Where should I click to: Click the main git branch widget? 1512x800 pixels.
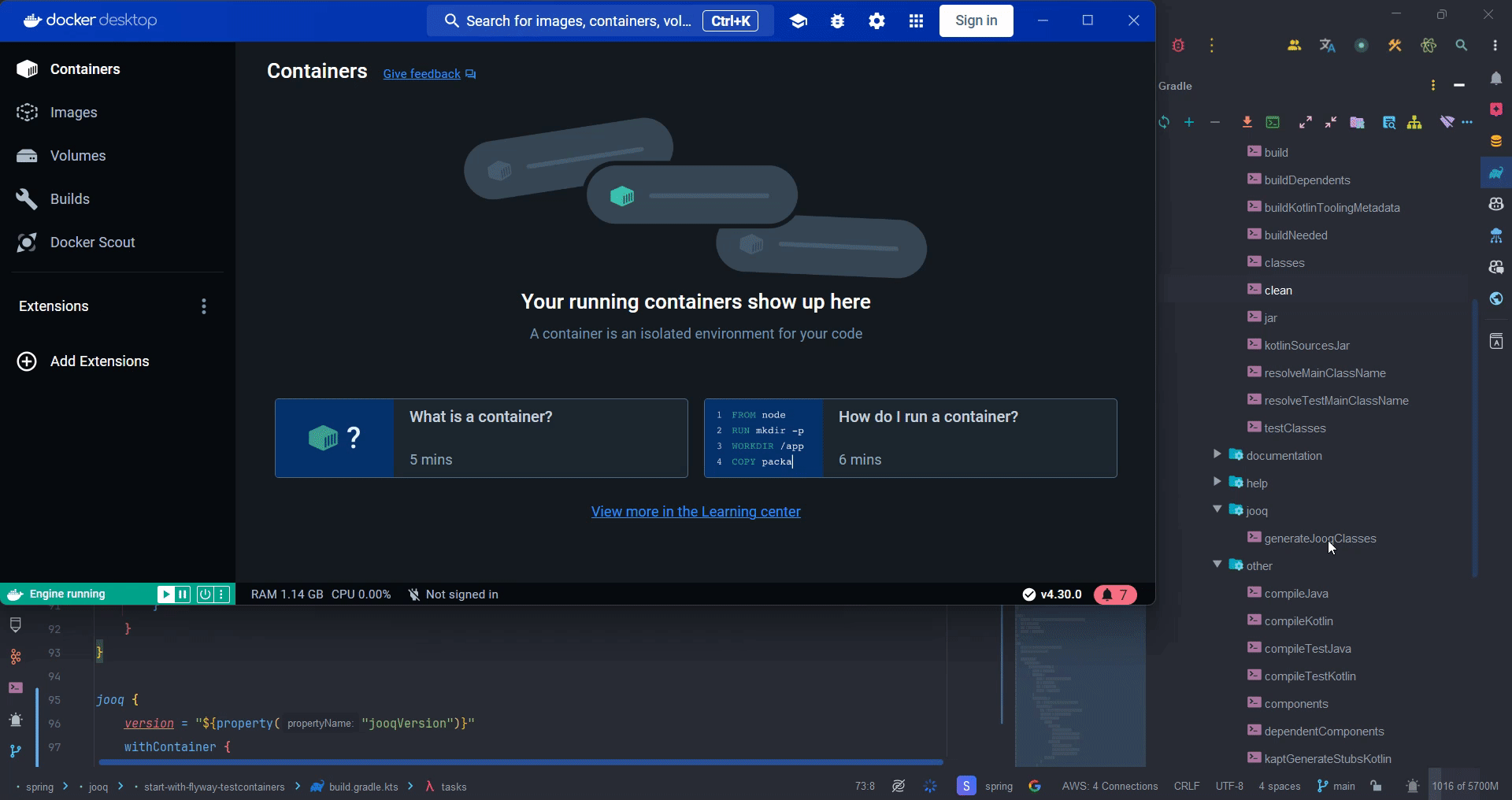click(x=1336, y=786)
